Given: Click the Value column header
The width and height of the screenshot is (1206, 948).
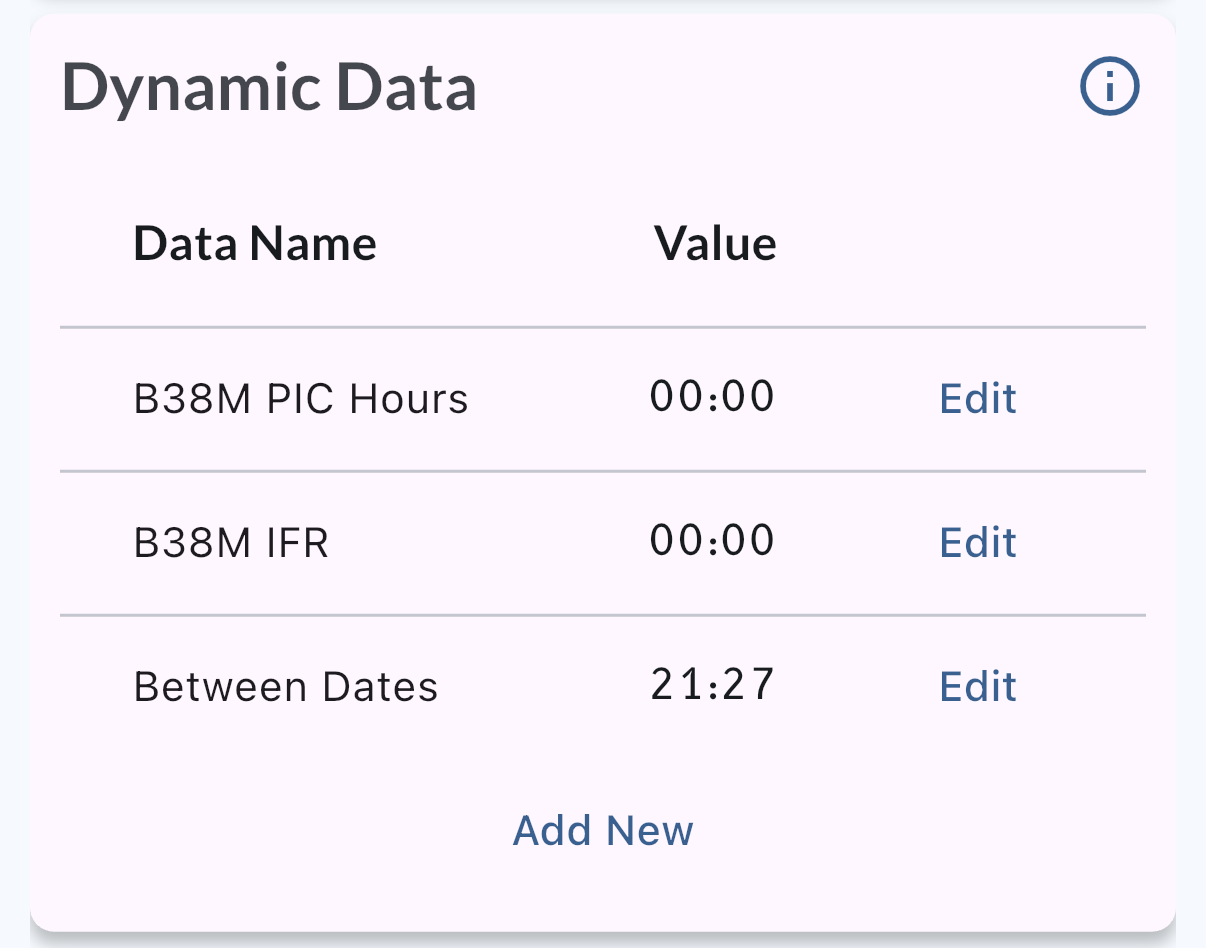Looking at the screenshot, I should pyautogui.click(x=715, y=243).
